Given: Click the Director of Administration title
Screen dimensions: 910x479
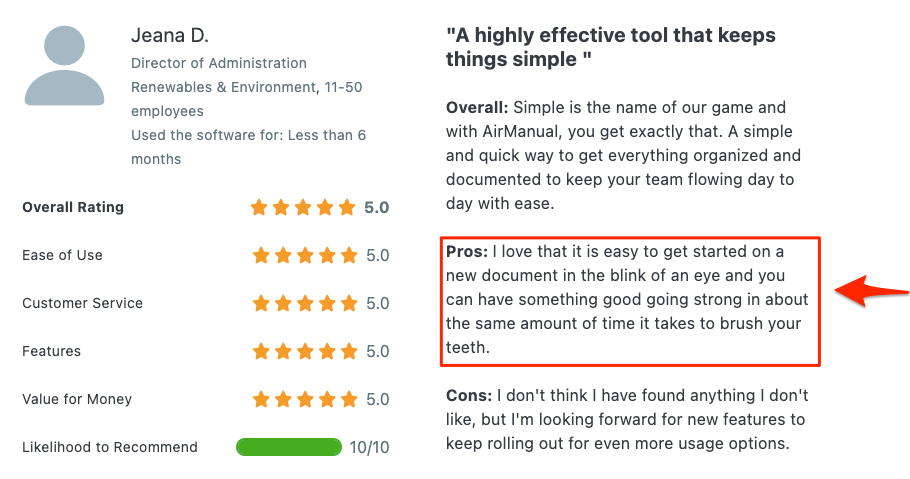Looking at the screenshot, I should click(x=219, y=63).
